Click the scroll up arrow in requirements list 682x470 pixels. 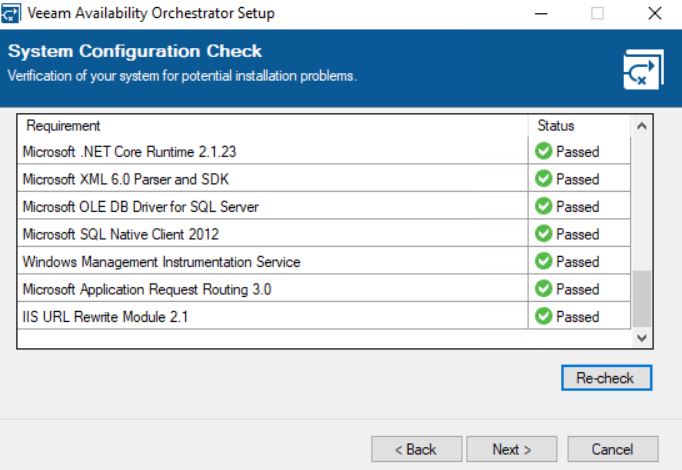(x=642, y=126)
